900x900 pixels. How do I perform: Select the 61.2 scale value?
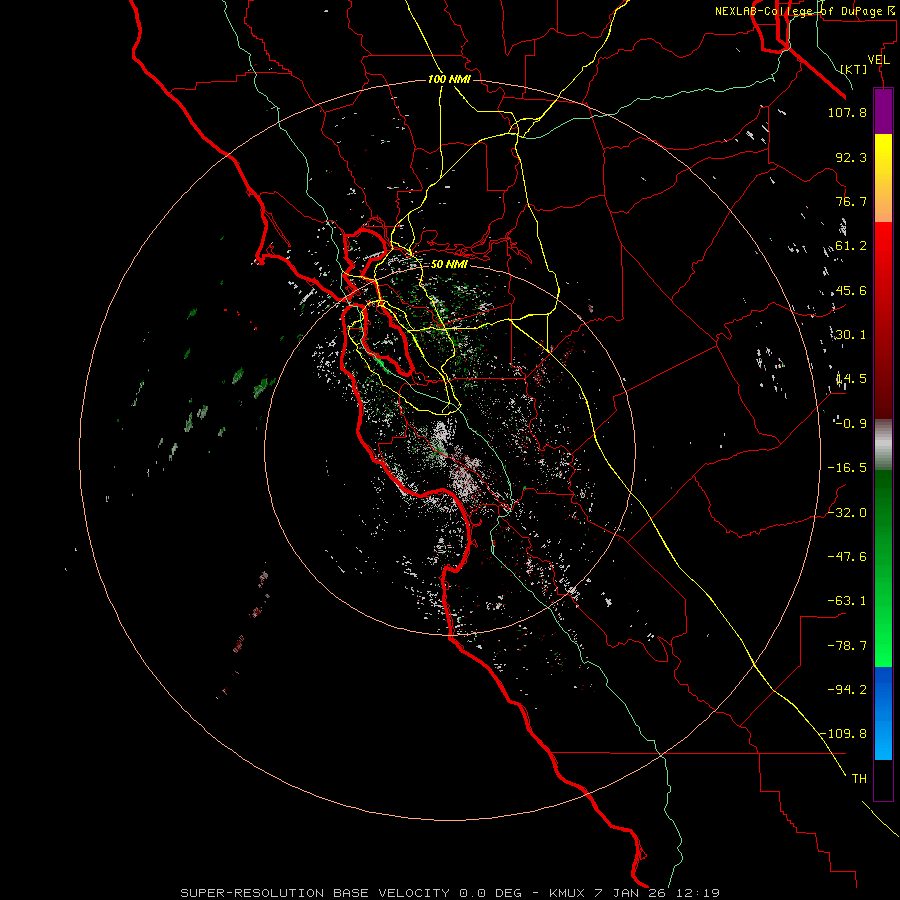tap(851, 246)
